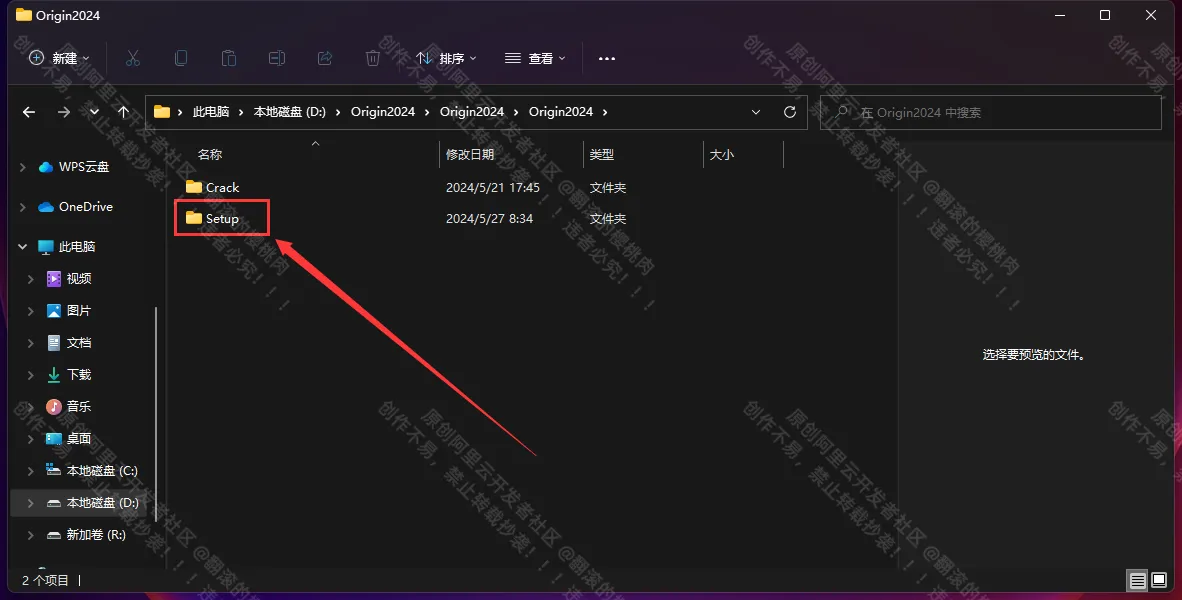Click the Copy icon in toolbar
The width and height of the screenshot is (1182, 600).
(x=181, y=58)
